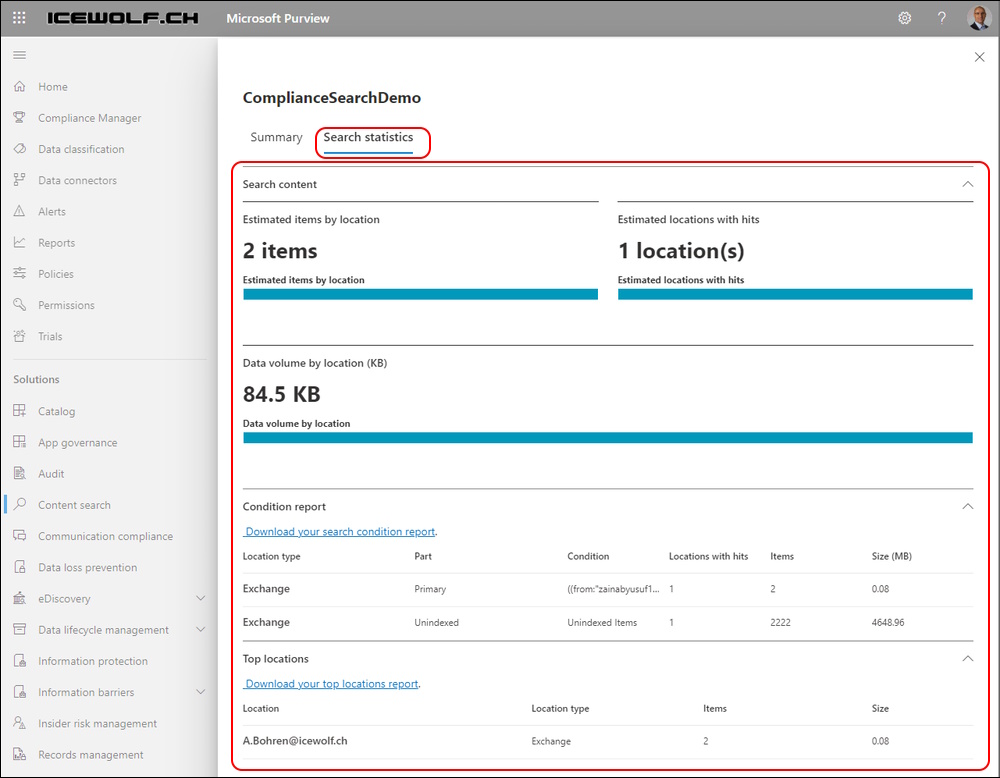Viewport: 1000px width, 778px height.
Task: Click the eDiscovery icon
Action: click(20, 599)
